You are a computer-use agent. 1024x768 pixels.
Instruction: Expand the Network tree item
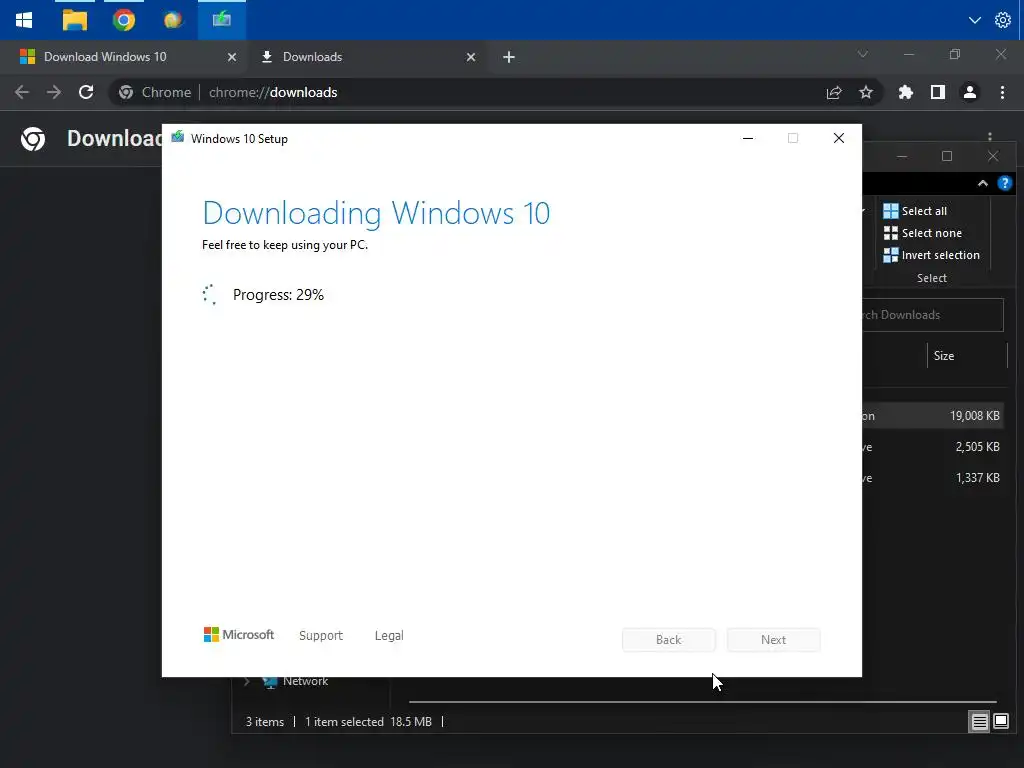pyautogui.click(x=247, y=682)
